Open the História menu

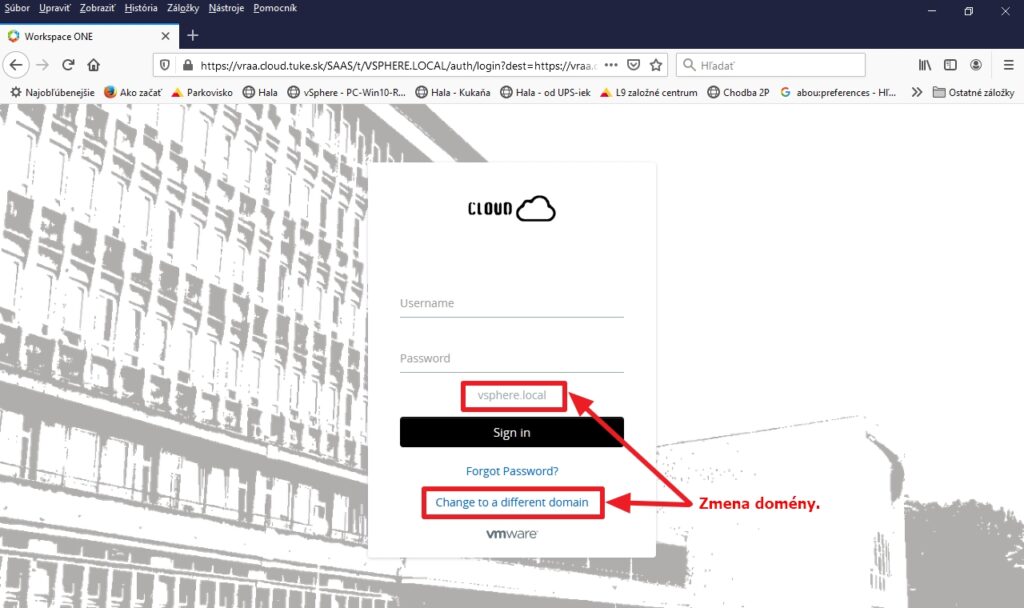point(141,8)
